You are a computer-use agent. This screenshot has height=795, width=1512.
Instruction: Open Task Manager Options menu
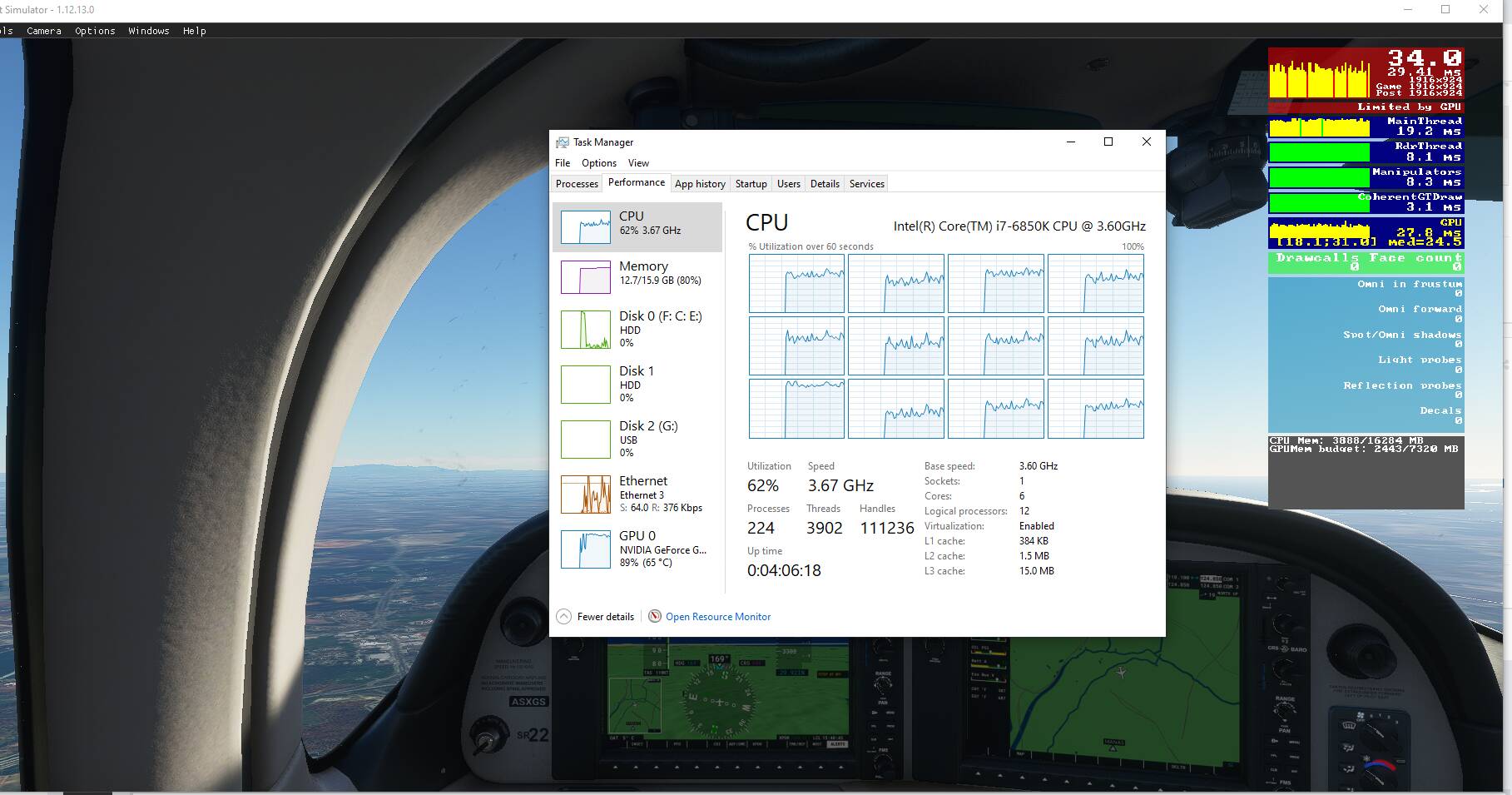599,163
